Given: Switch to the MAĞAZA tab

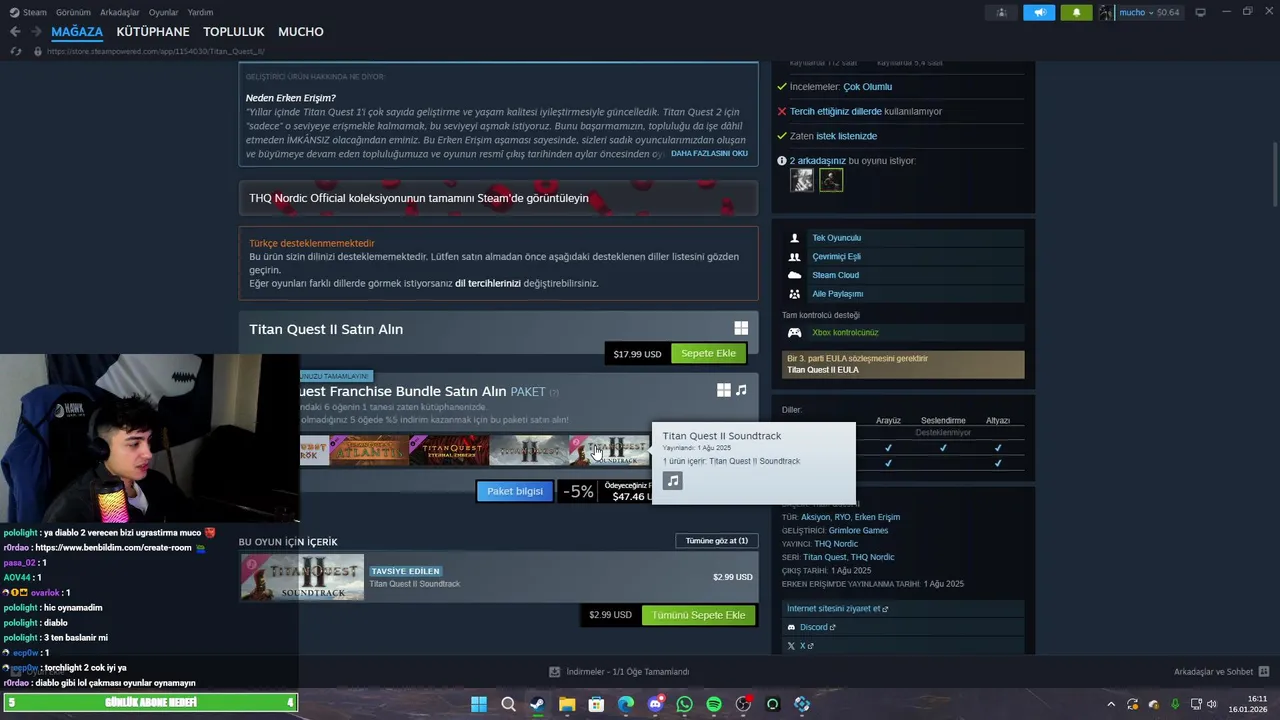Looking at the screenshot, I should click(77, 32).
